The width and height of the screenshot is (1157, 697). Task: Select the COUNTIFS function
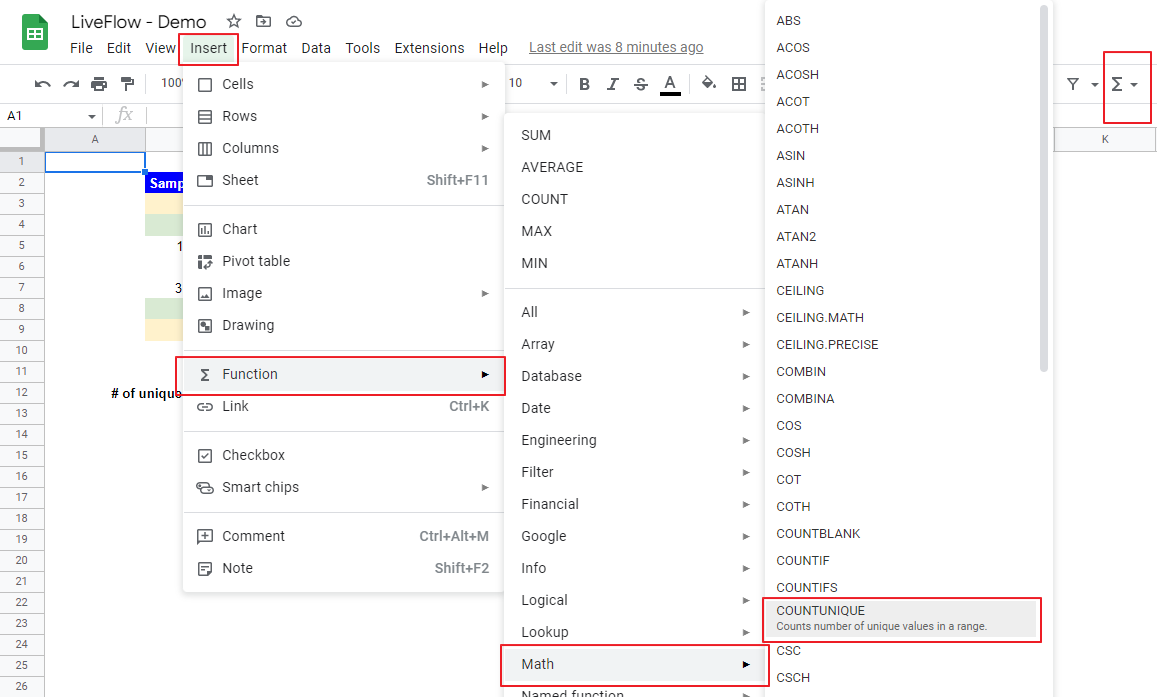pyautogui.click(x=901, y=587)
